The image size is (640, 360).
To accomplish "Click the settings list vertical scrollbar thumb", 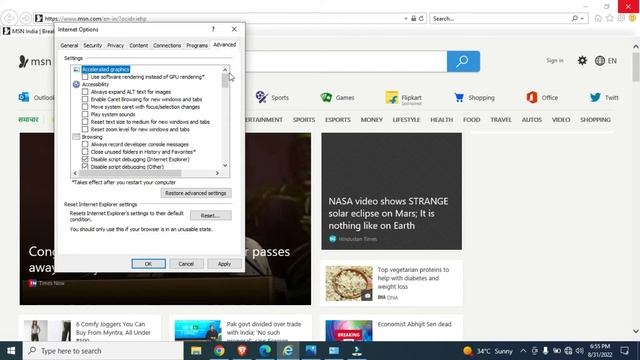I will [x=225, y=81].
